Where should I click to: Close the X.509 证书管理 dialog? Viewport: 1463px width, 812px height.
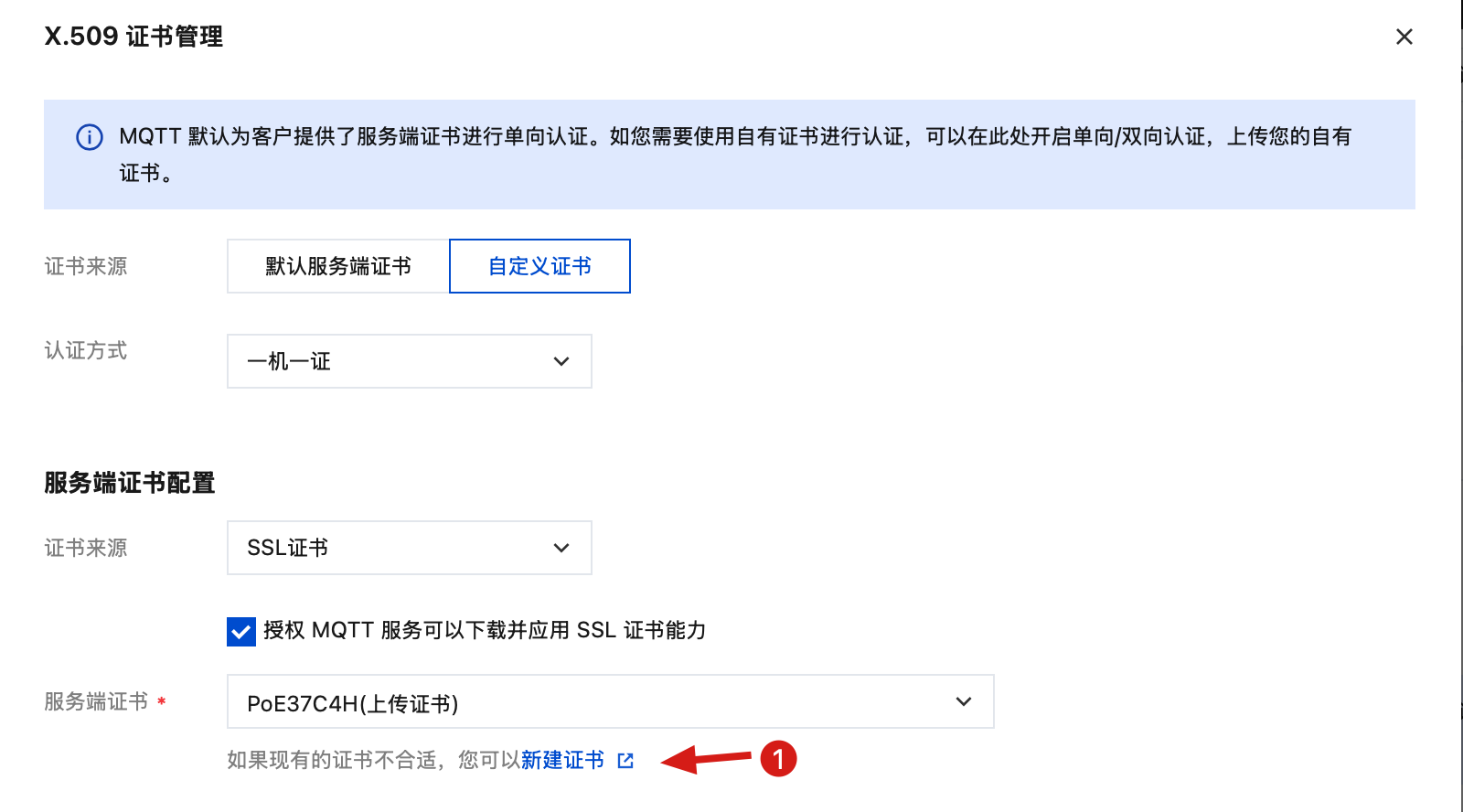tap(1404, 37)
